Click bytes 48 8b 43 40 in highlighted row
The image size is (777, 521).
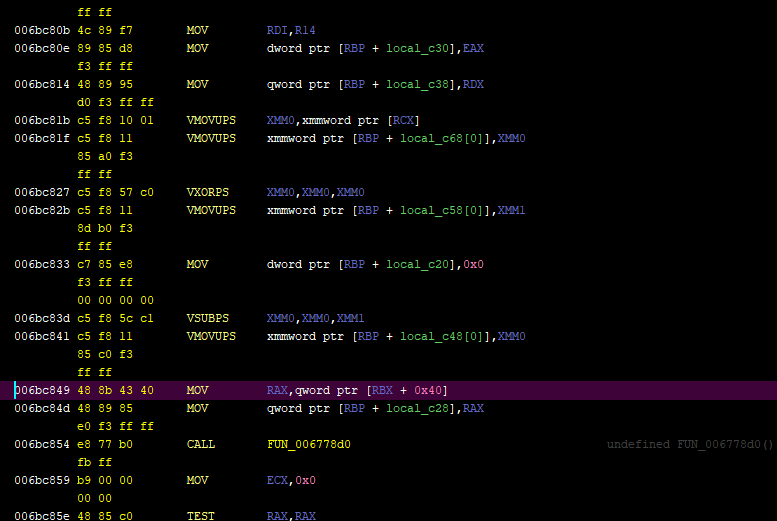click(115, 390)
